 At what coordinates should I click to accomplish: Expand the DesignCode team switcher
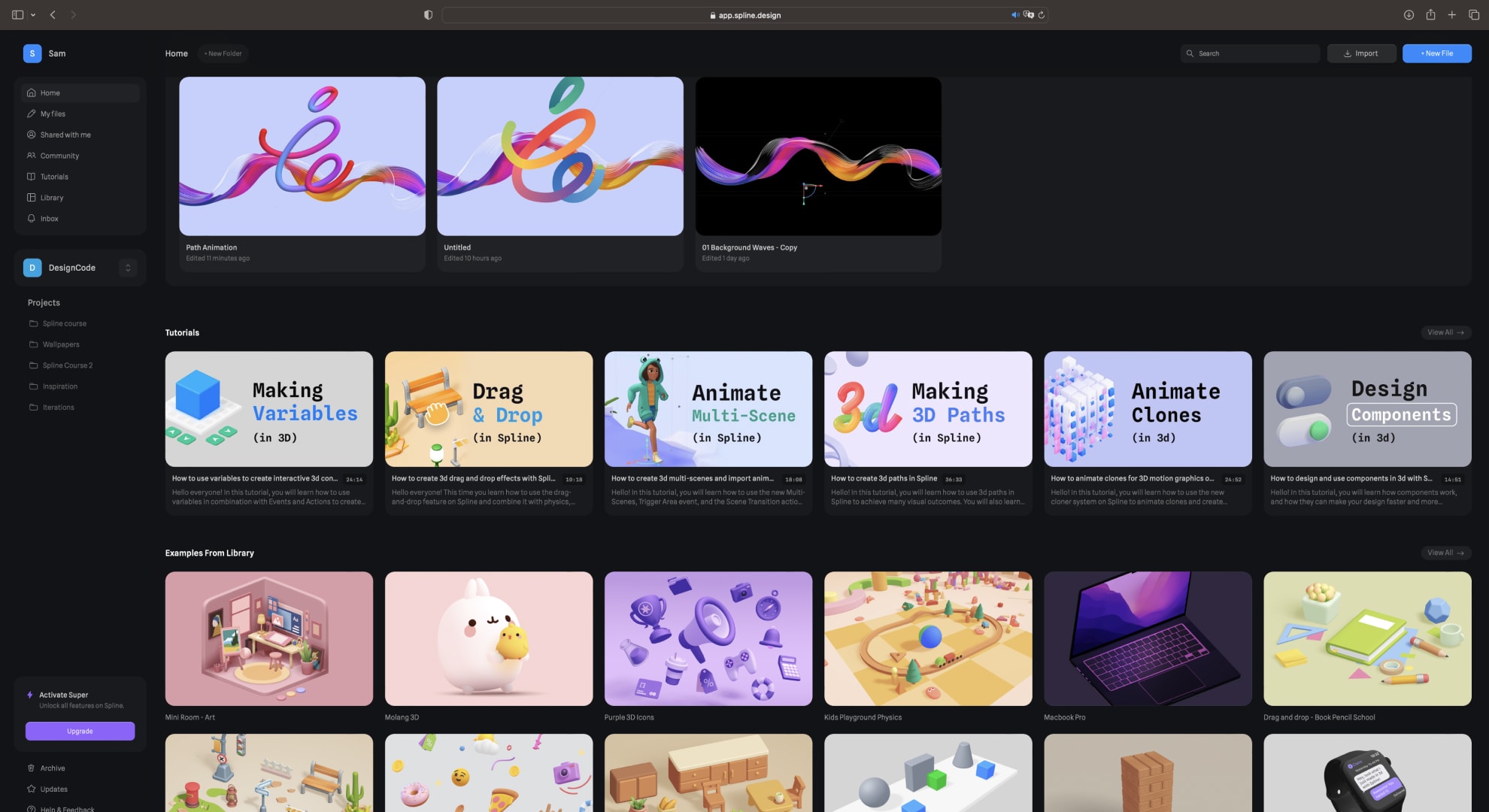point(128,268)
